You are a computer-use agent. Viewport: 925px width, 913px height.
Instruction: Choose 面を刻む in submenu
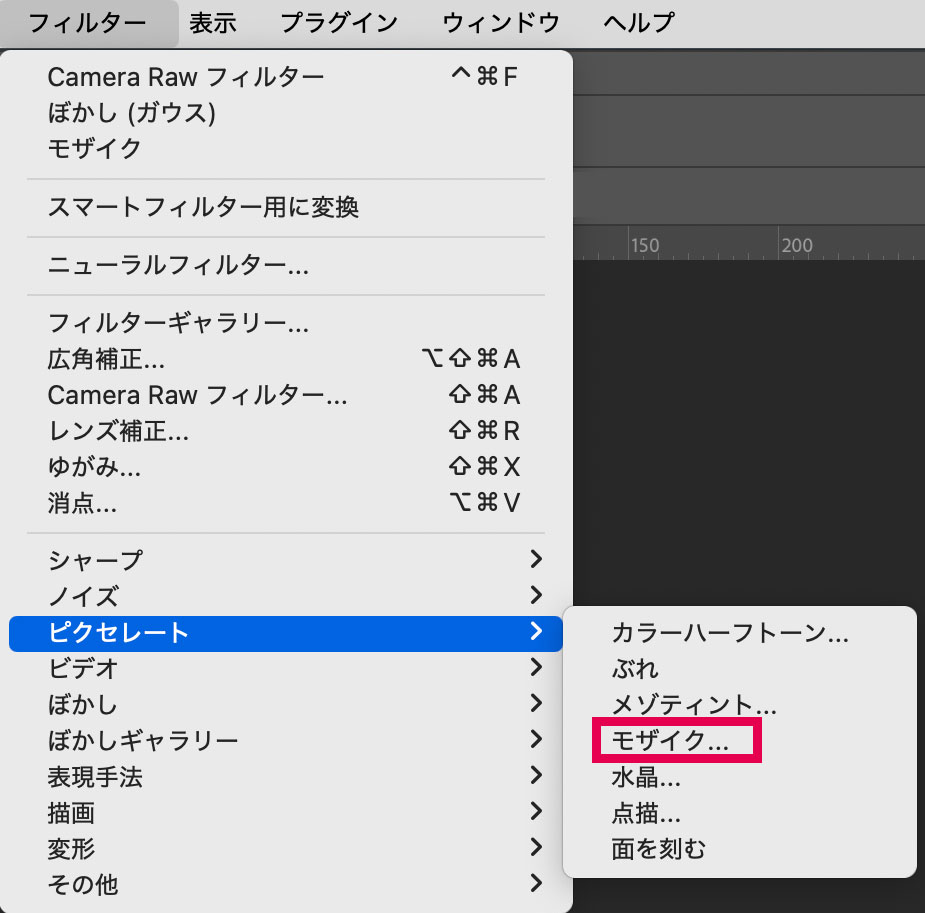click(x=740, y=849)
